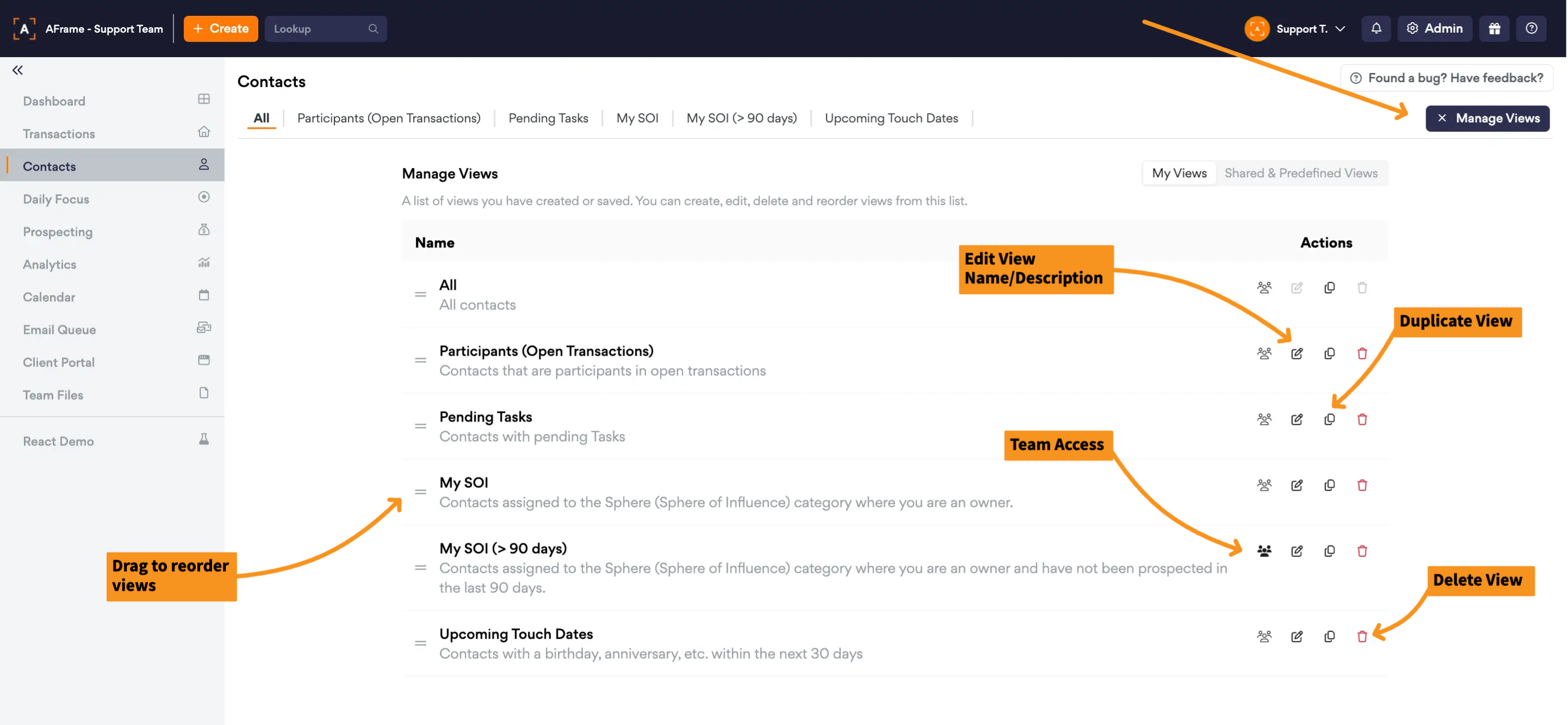
Task: Click the gift icon in top bar
Action: point(1494,29)
